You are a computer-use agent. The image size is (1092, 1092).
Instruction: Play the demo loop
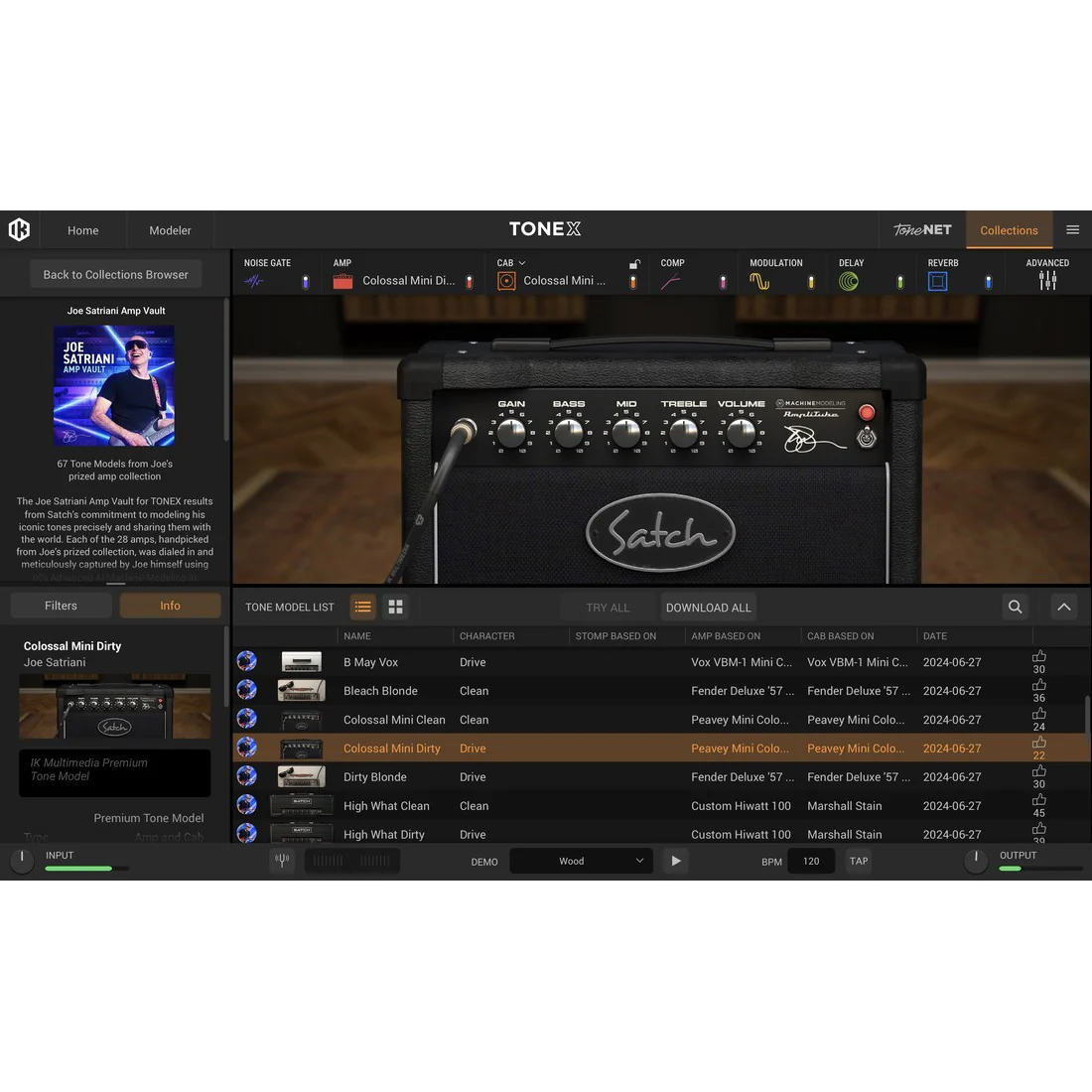pyautogui.click(x=675, y=861)
